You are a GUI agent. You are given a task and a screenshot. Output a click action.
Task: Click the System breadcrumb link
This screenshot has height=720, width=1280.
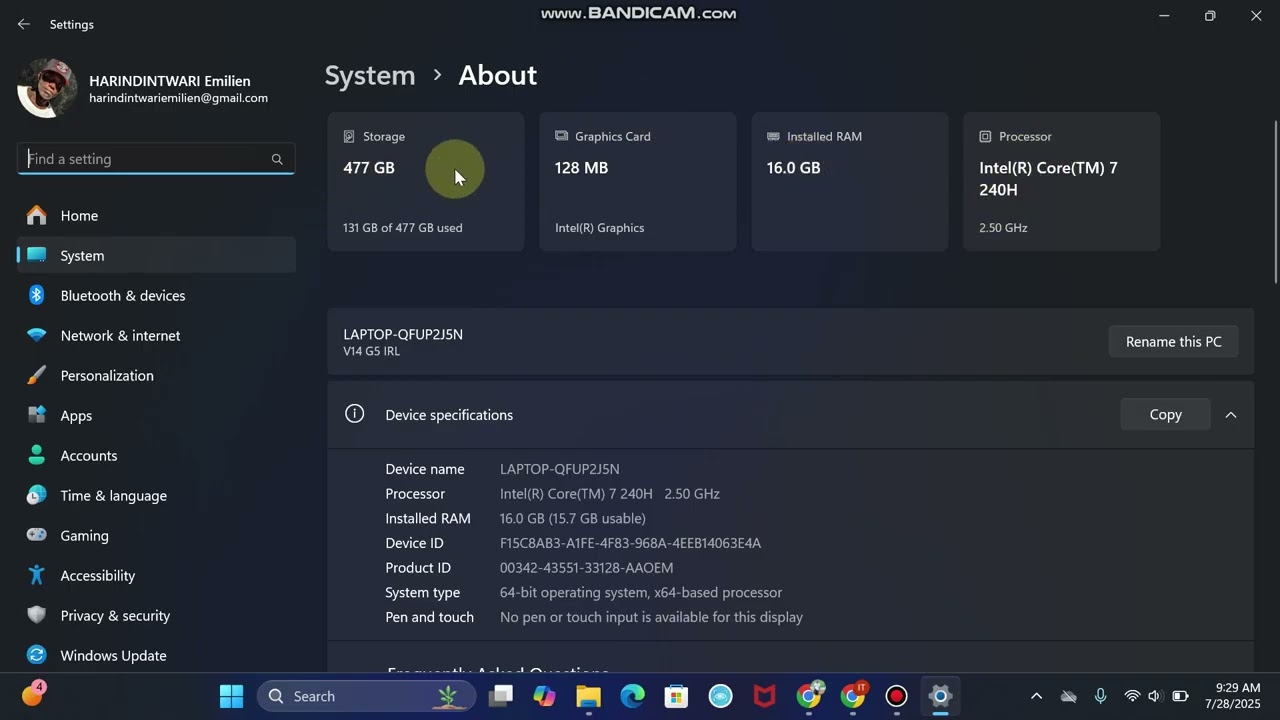click(370, 76)
